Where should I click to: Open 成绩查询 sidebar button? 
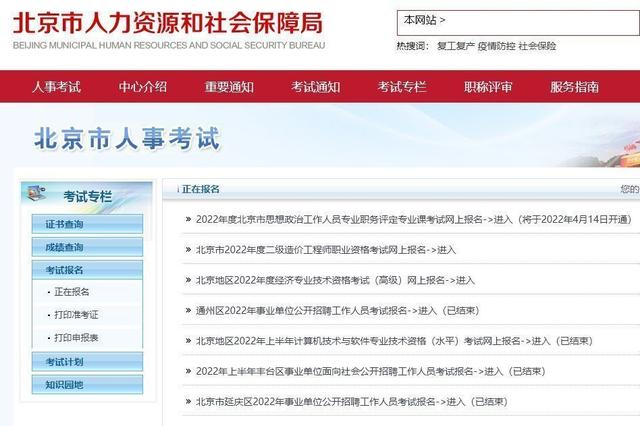pyautogui.click(x=87, y=247)
